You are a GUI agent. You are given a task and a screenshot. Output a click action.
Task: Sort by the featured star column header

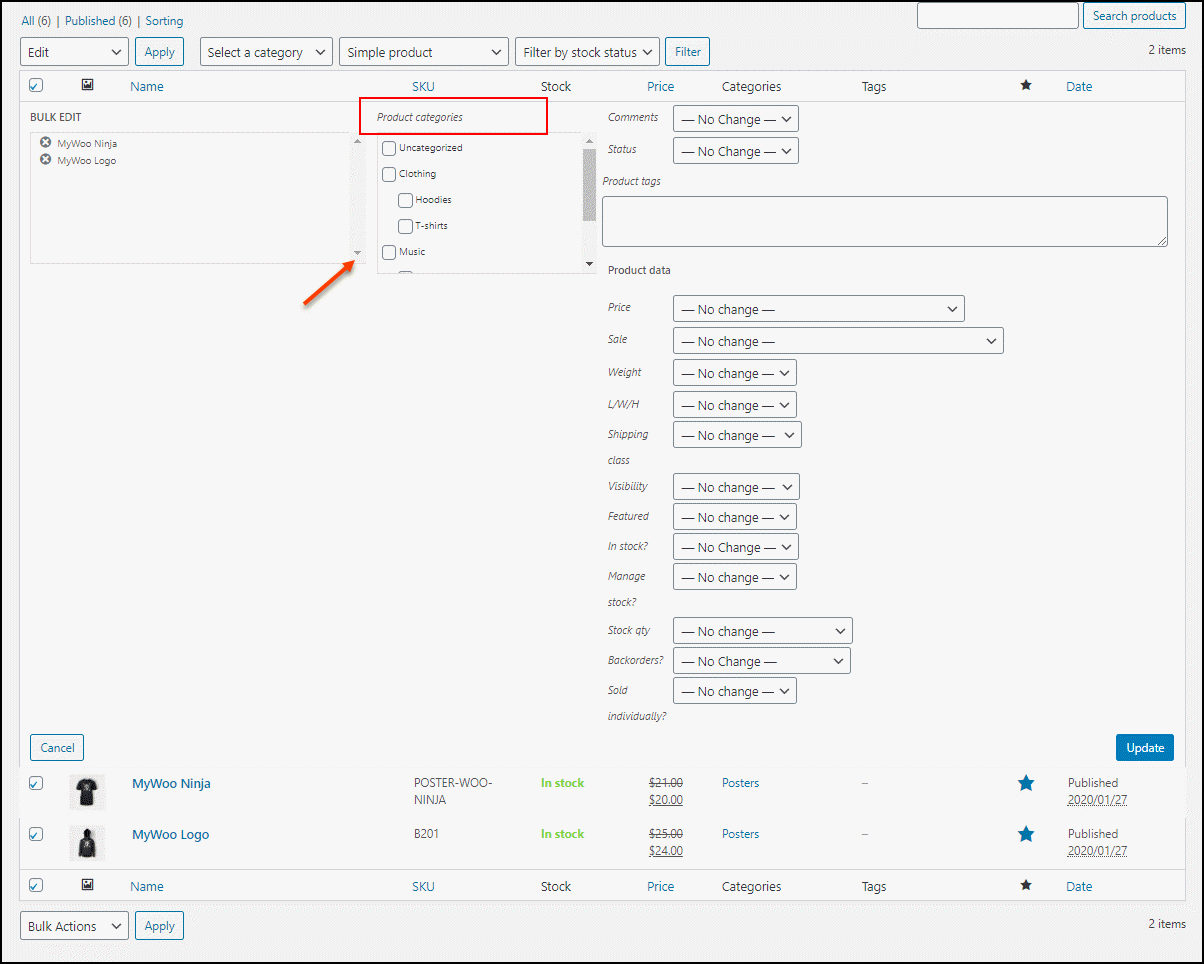[1025, 86]
